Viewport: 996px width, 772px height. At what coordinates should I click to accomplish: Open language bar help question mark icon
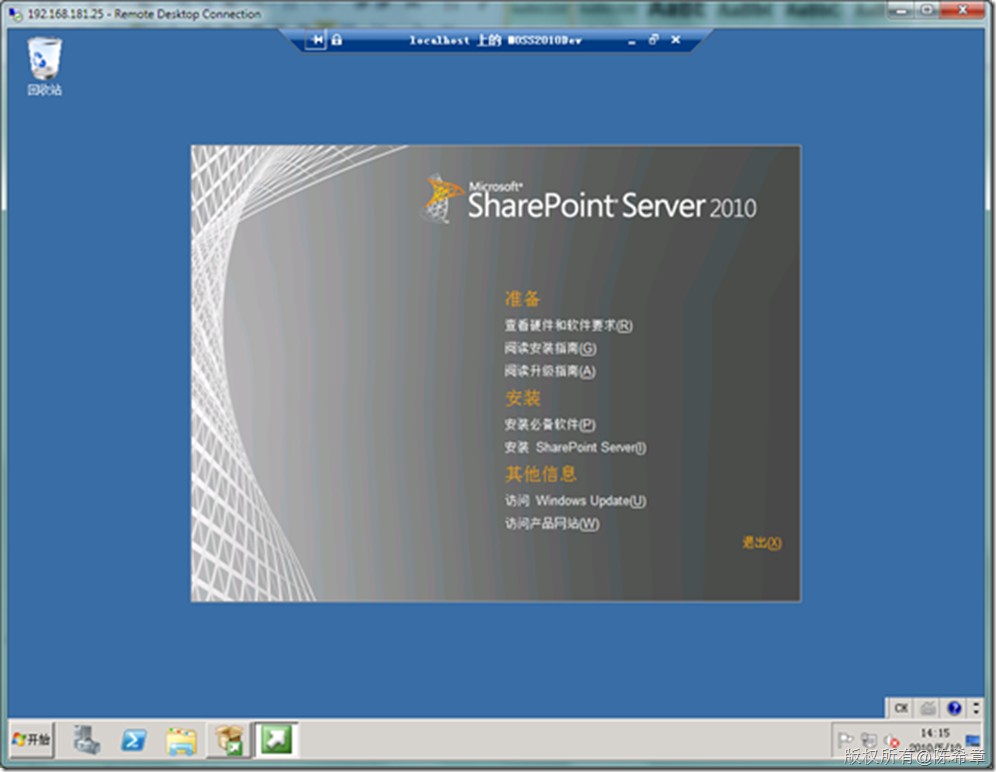953,708
